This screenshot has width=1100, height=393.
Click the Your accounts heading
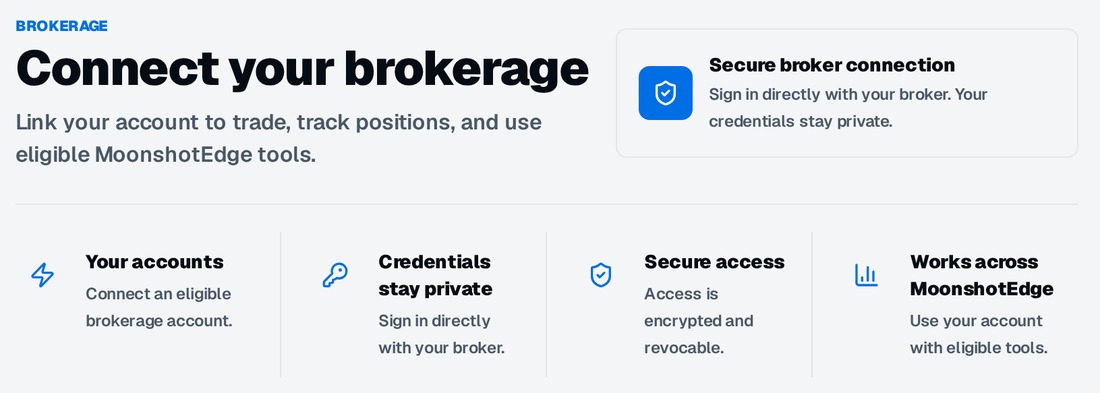pyautogui.click(x=154, y=262)
